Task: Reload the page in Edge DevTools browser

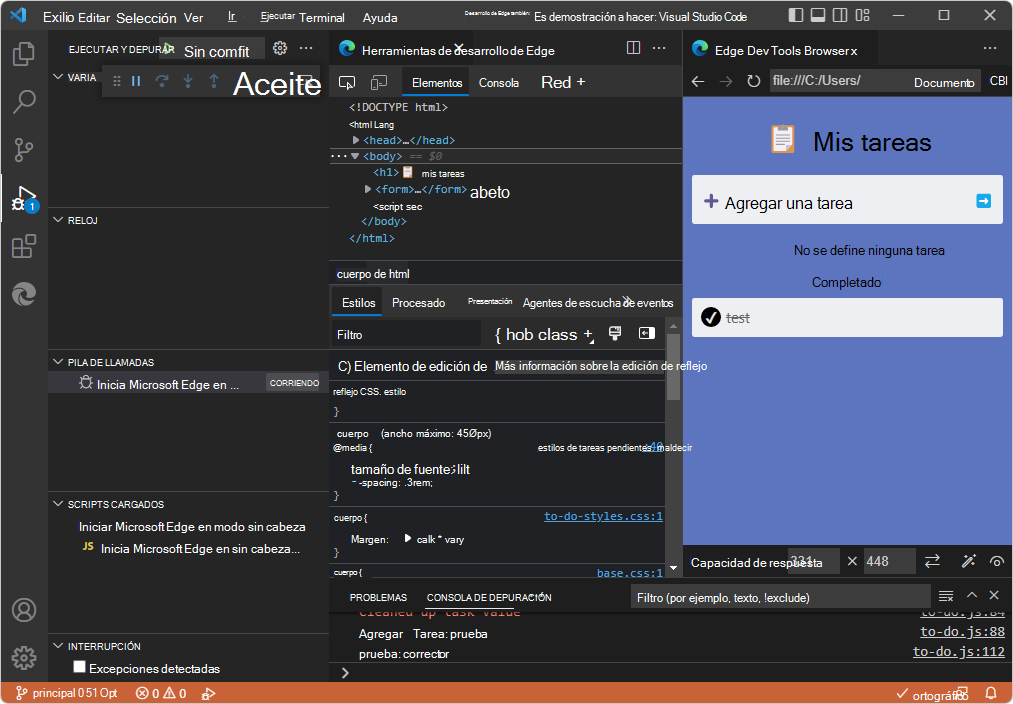Action: (x=753, y=81)
